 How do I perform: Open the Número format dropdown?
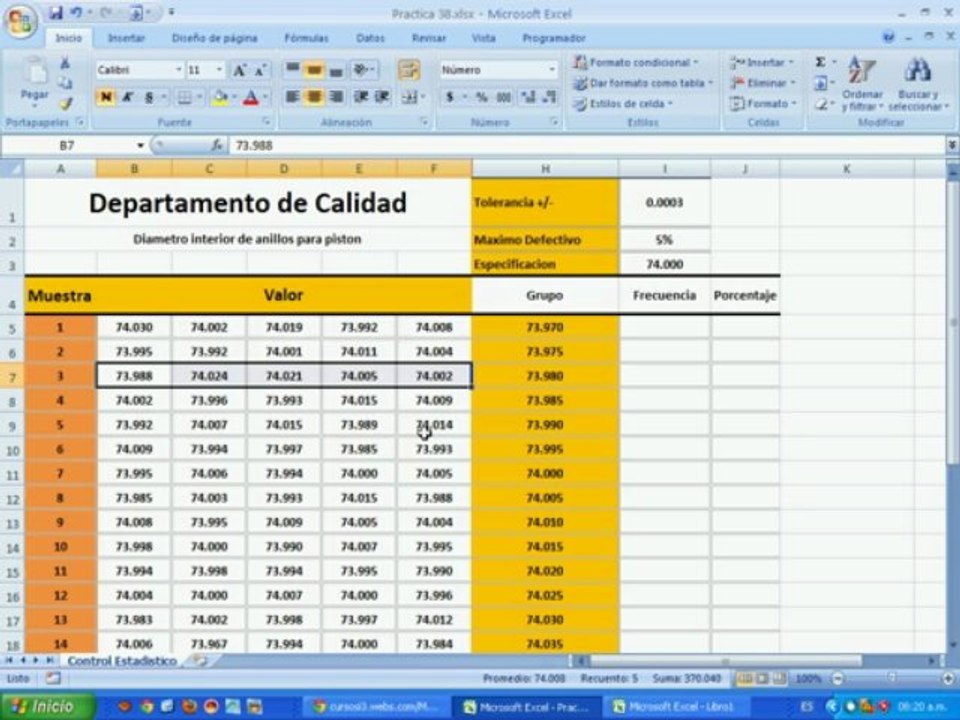coord(552,70)
